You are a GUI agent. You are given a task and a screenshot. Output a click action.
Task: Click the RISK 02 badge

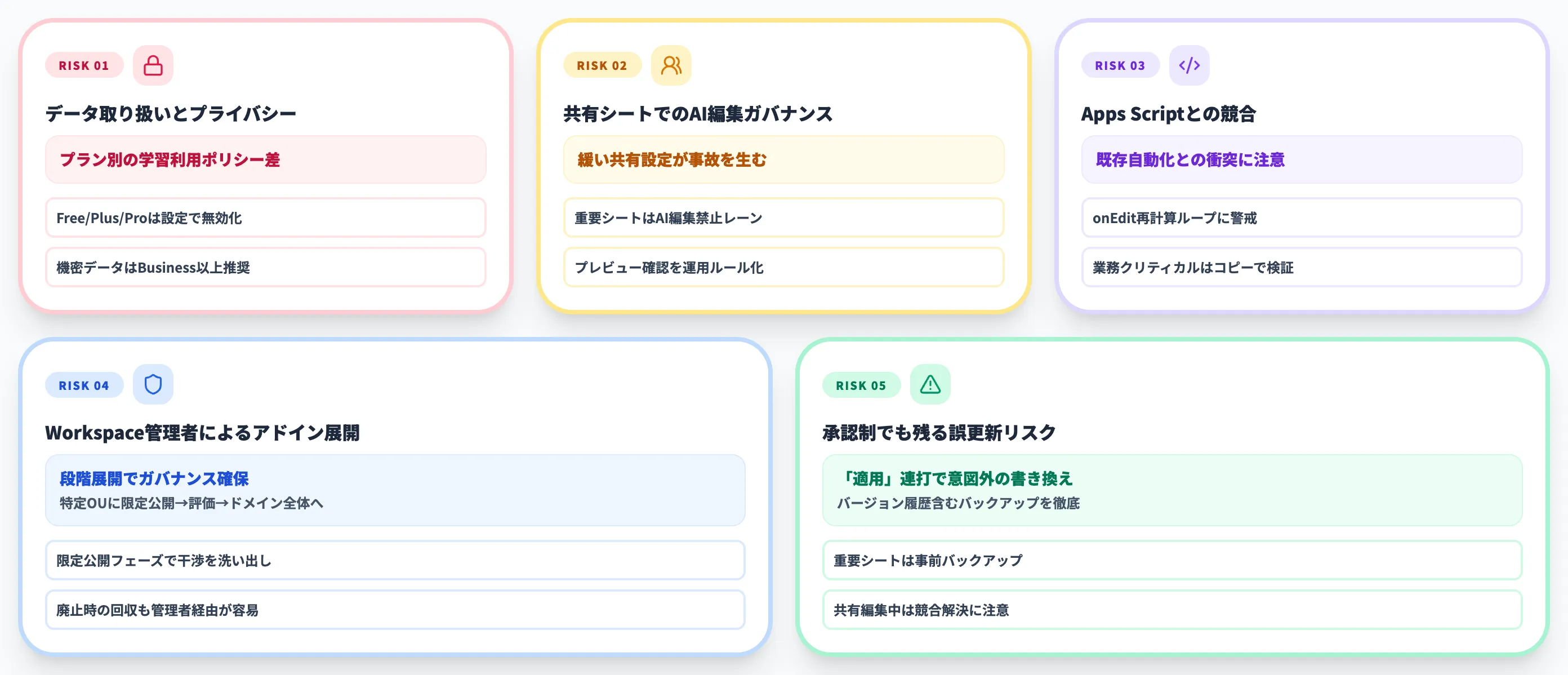coord(602,65)
